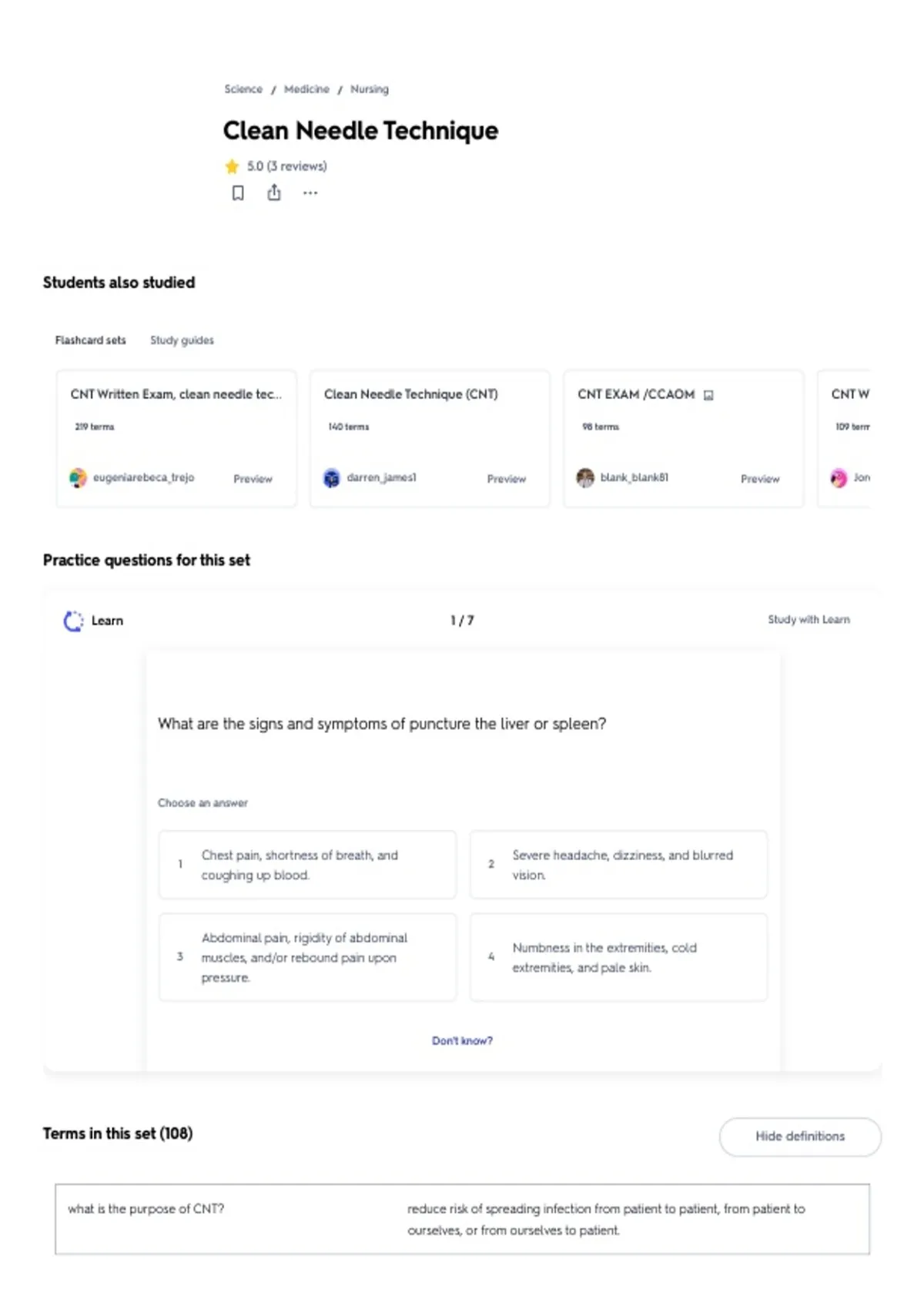Image resolution: width=924 pixels, height=1309 pixels.
Task: Select answer 3 about abdominal pain
Action: click(307, 957)
